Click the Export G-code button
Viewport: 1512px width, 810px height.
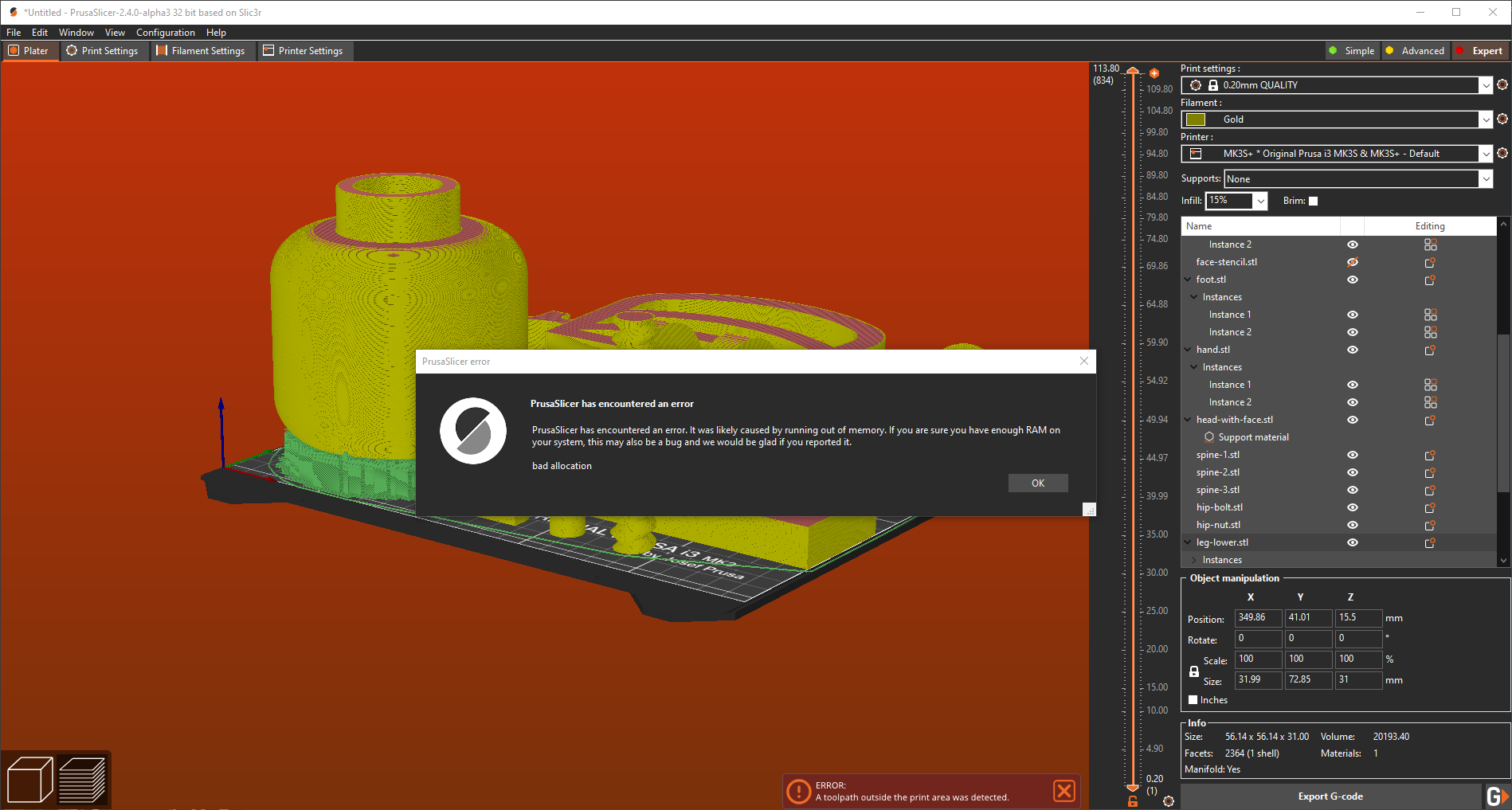pos(1331,796)
